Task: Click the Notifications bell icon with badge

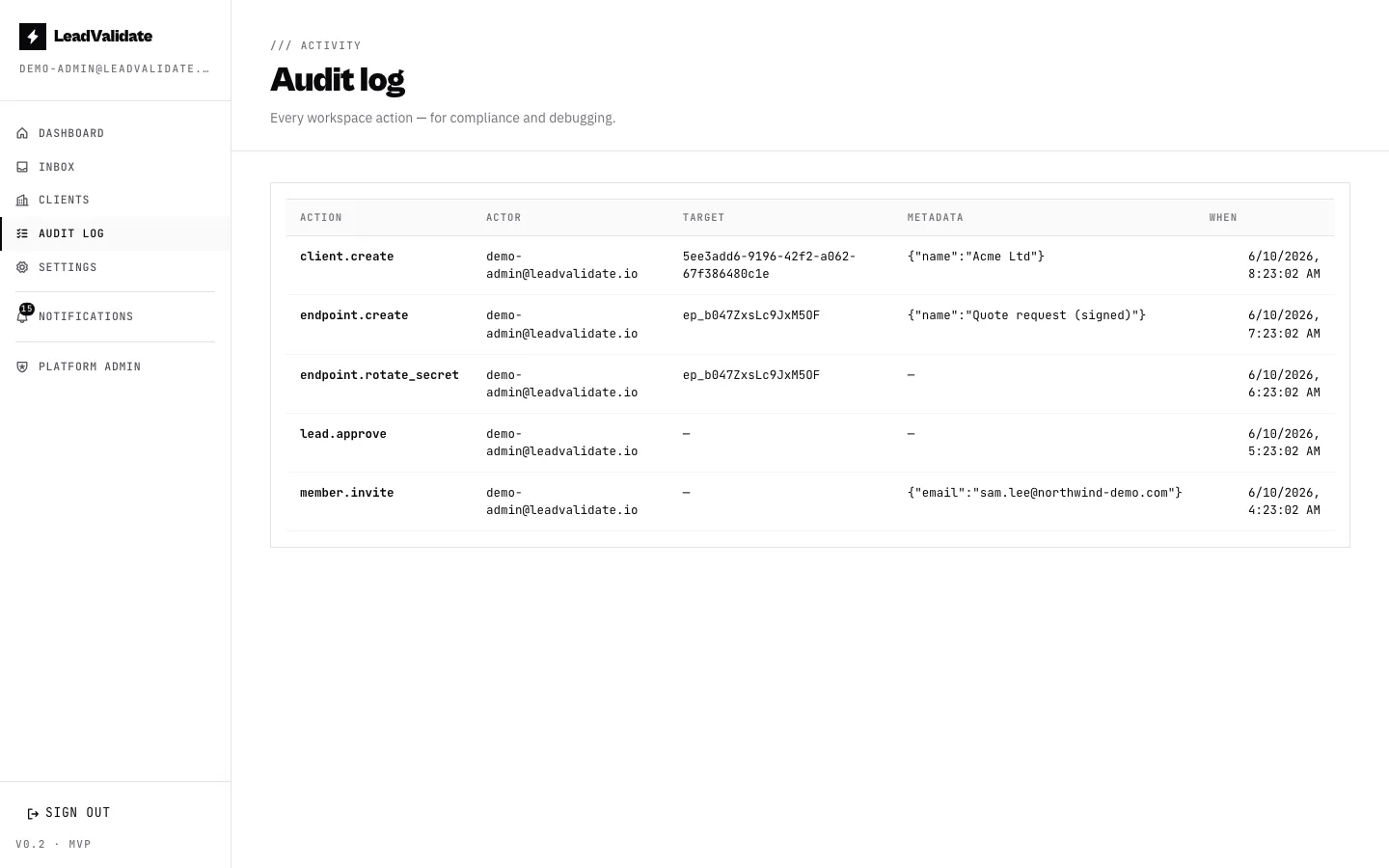Action: 23,314
